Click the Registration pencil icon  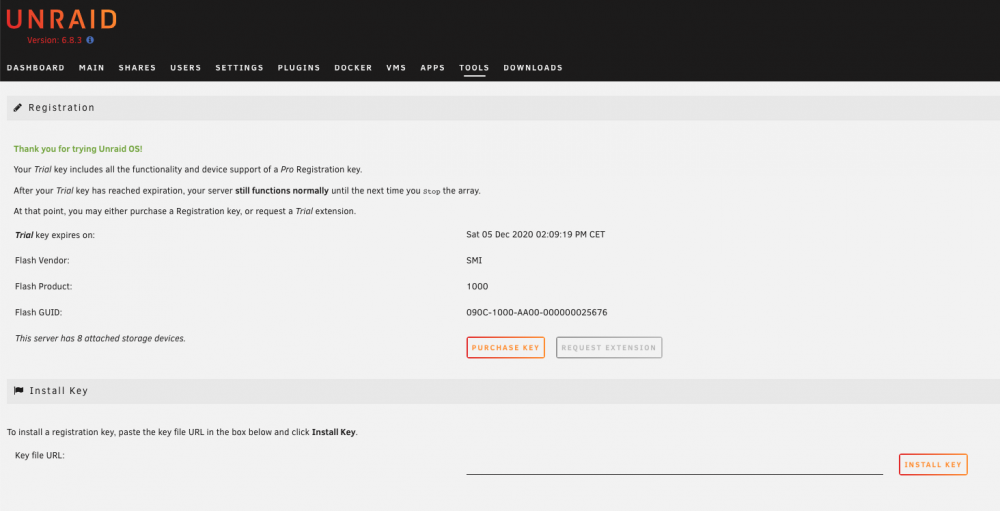pos(18,108)
